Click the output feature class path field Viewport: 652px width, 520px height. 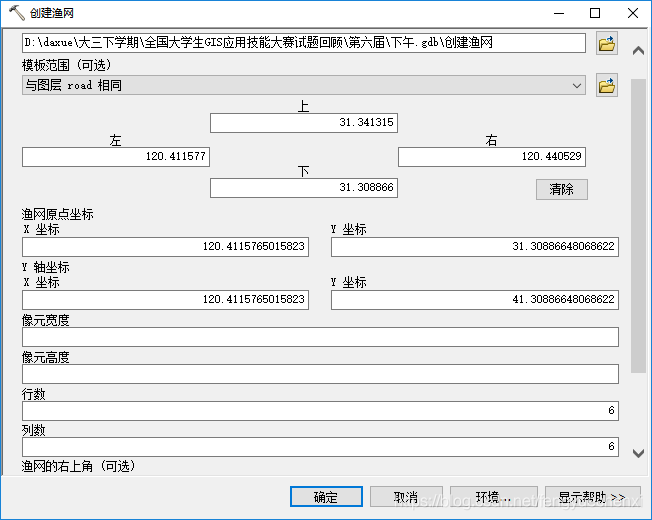click(304, 42)
